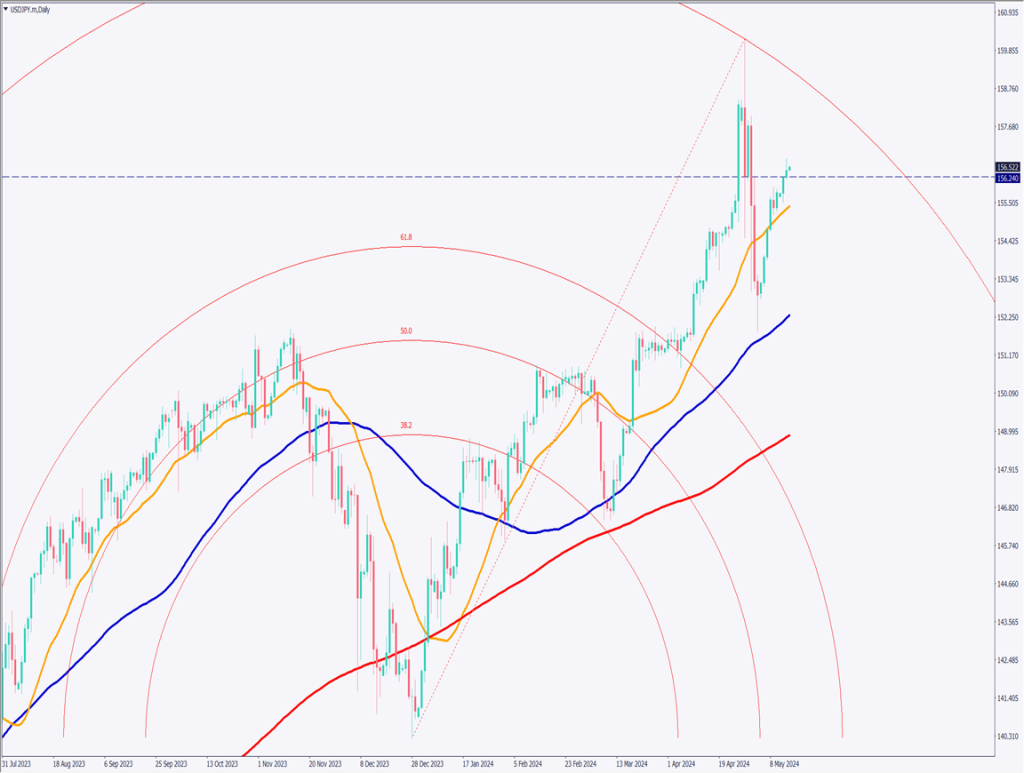
Task: Click the 18 Aug 2023 date label
Action: (71, 763)
